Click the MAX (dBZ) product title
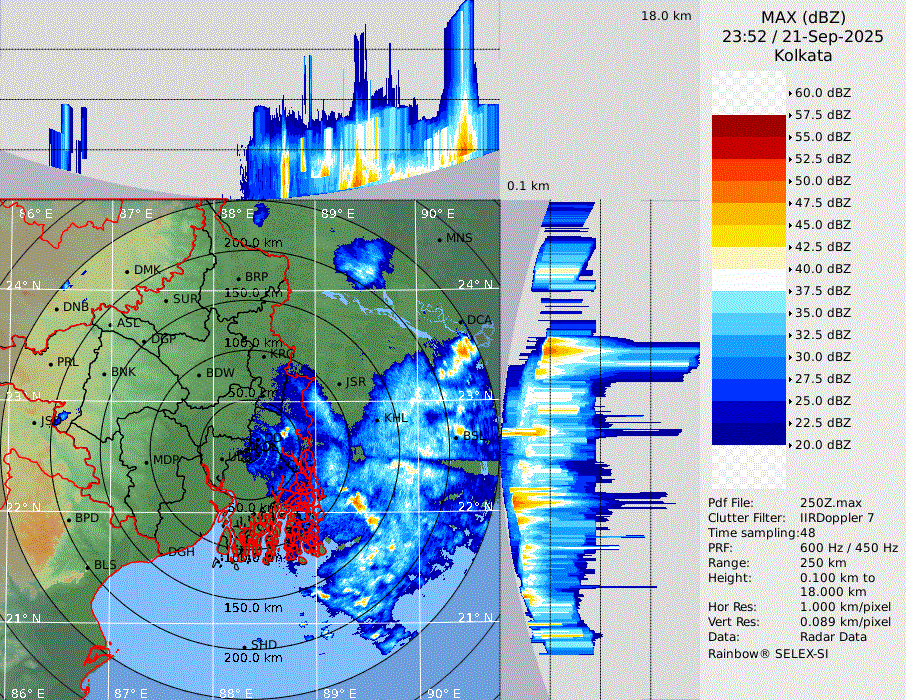 pos(803,17)
